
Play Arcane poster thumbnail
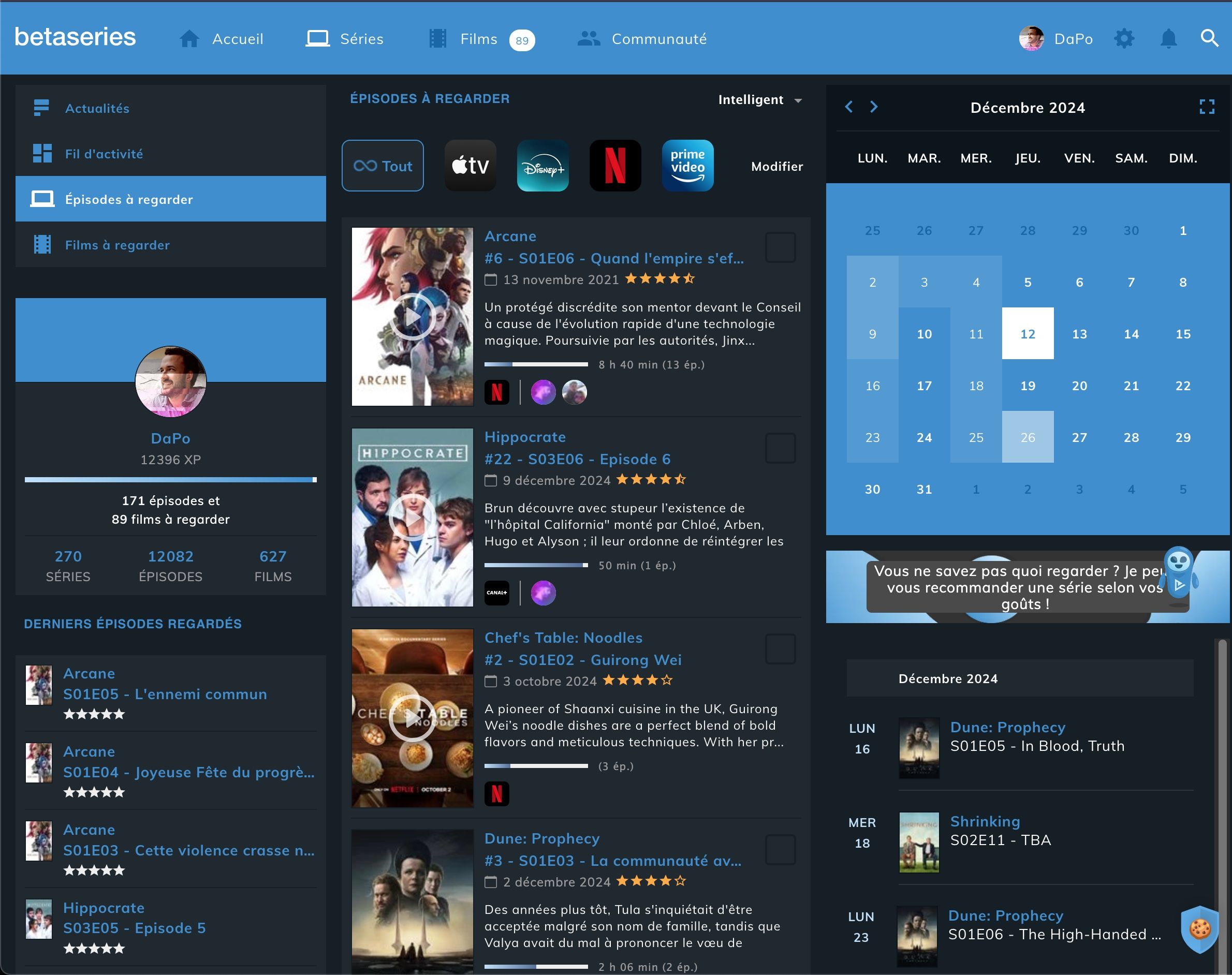[x=412, y=317]
